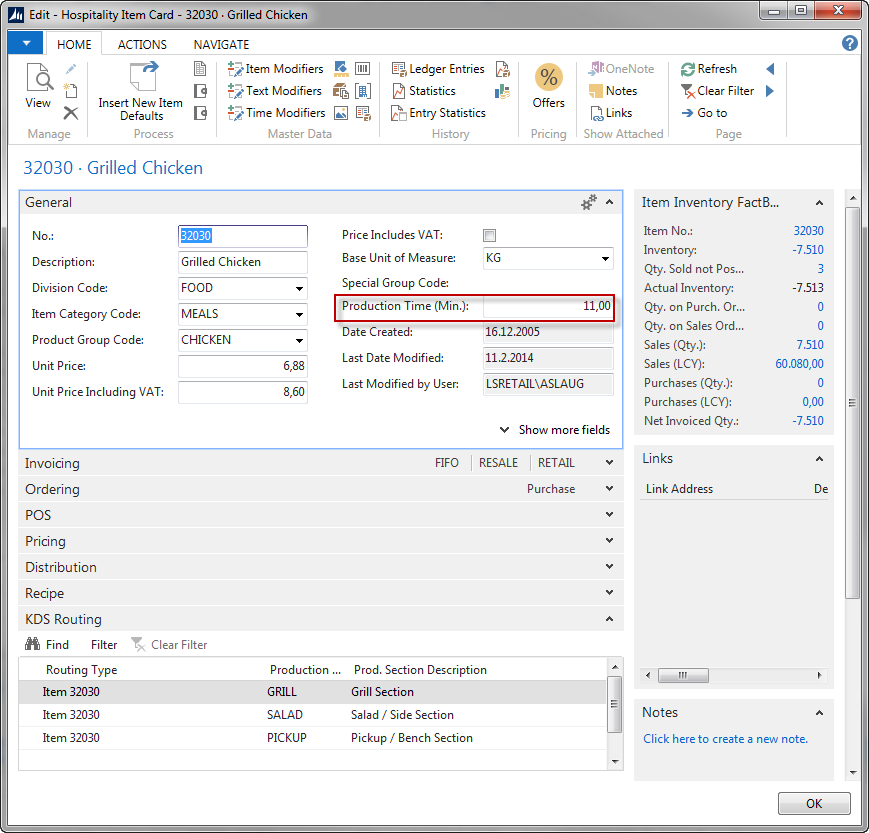869x833 pixels.
Task: Switch to the NAVIGATE ribbon tab
Action: (x=221, y=44)
